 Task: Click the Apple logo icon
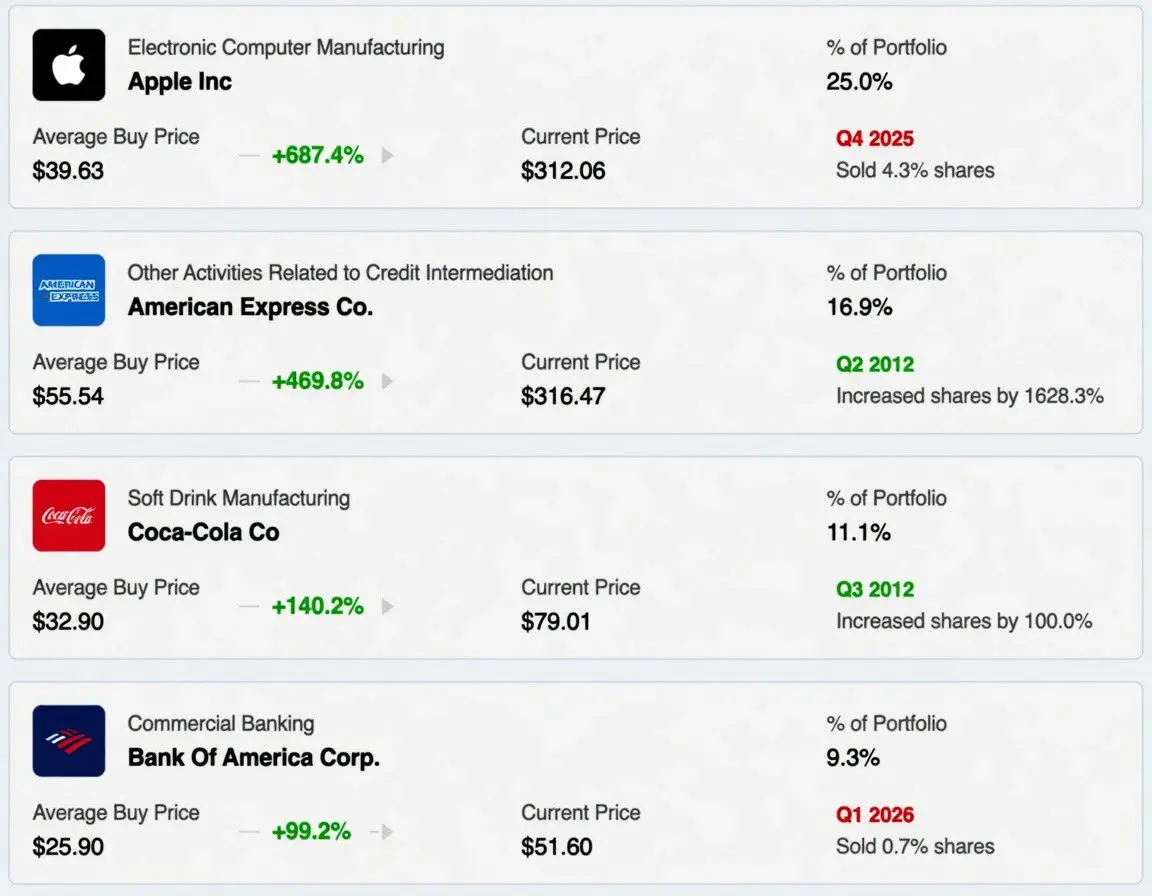pos(68,65)
